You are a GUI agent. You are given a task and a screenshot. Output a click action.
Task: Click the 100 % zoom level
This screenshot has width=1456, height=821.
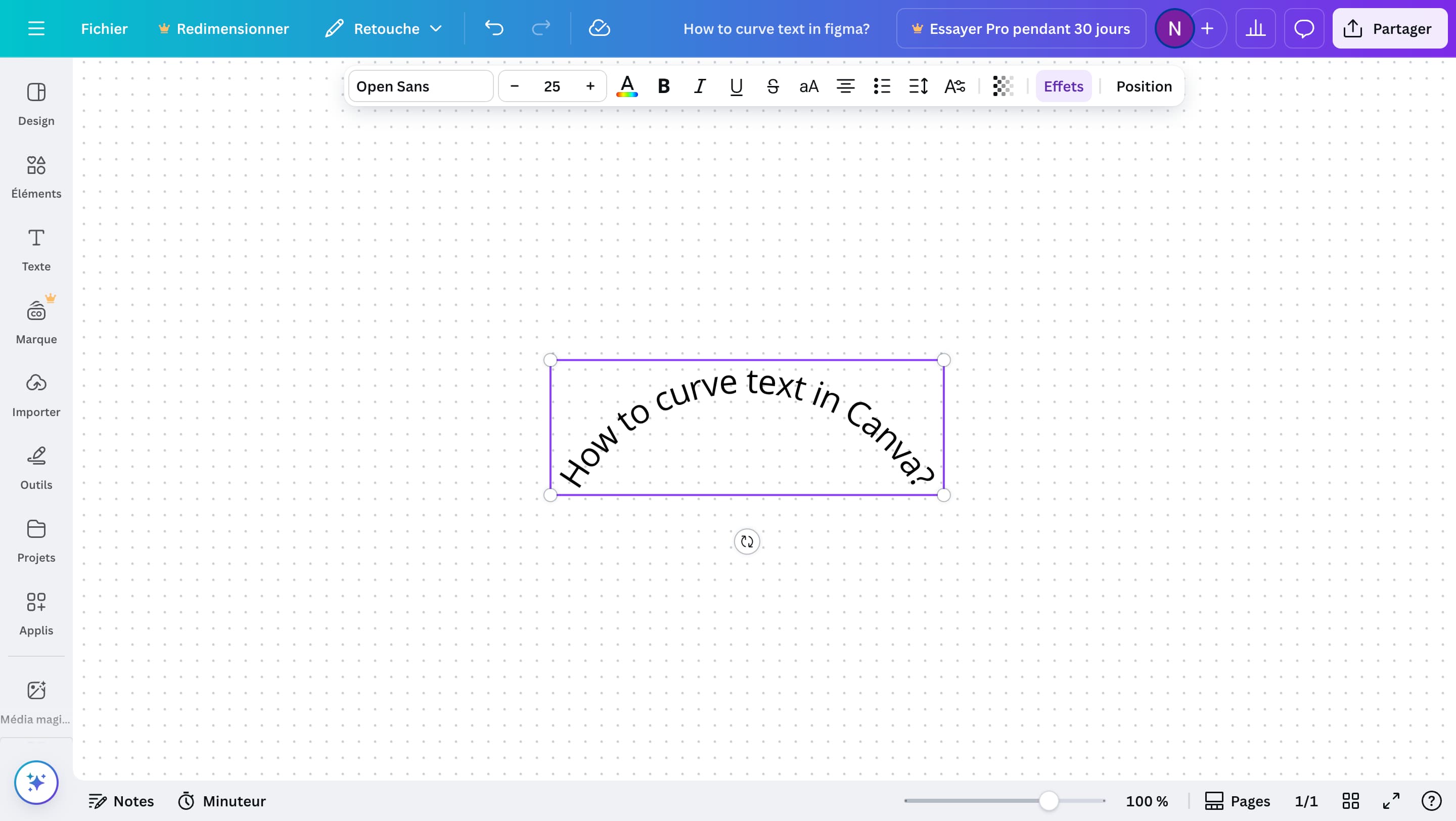click(1147, 801)
